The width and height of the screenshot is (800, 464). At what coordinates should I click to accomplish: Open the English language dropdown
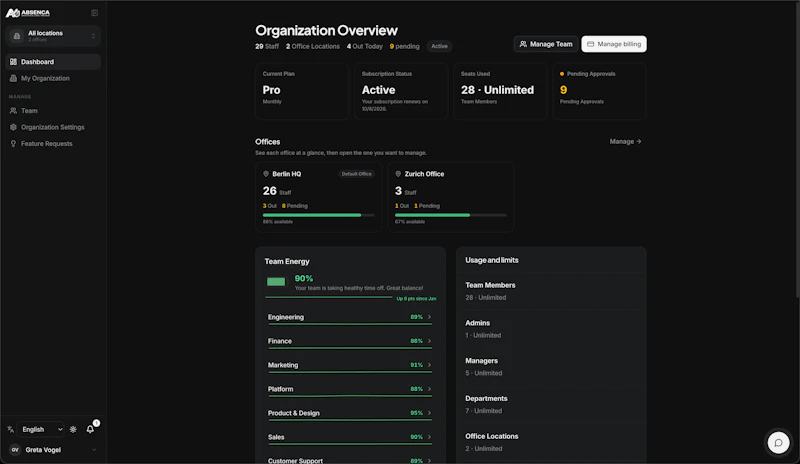pyautogui.click(x=41, y=429)
